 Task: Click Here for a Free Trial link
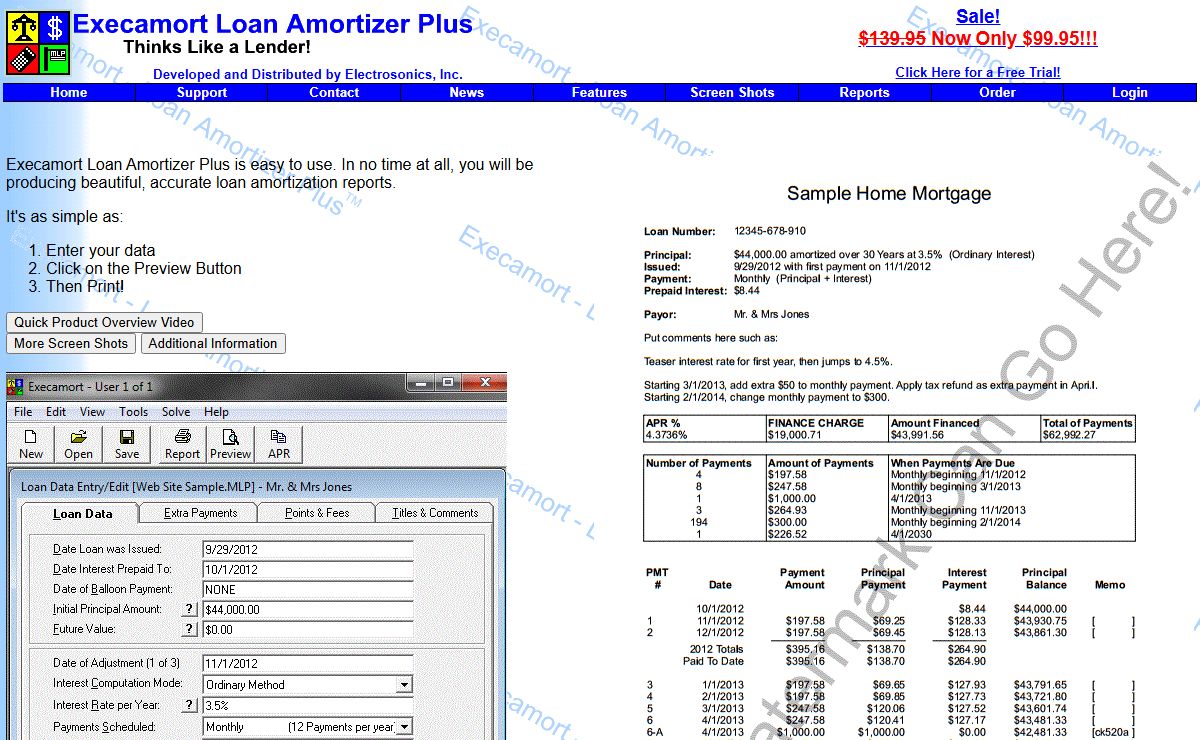pos(978,72)
